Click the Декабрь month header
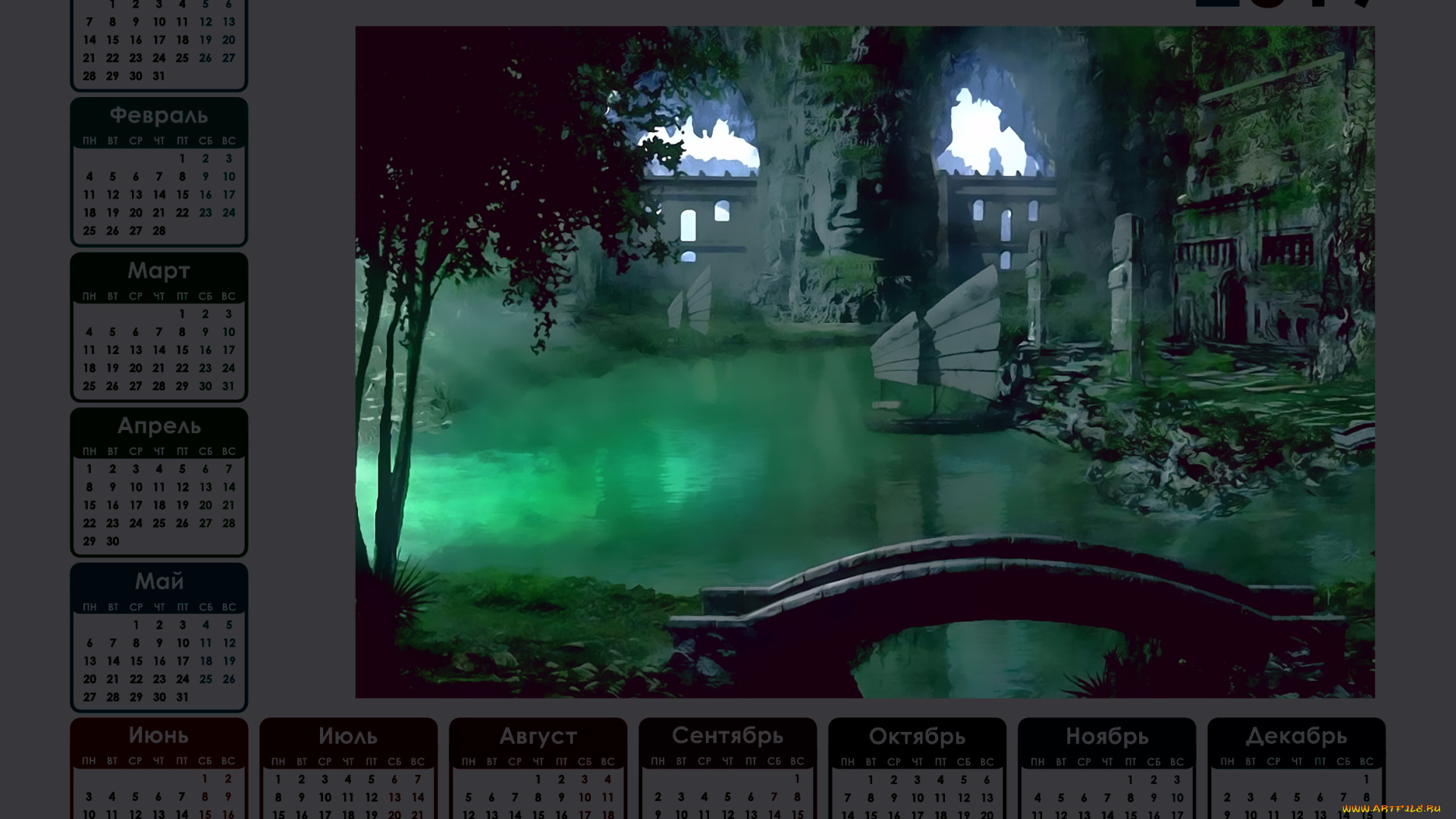 [1296, 736]
